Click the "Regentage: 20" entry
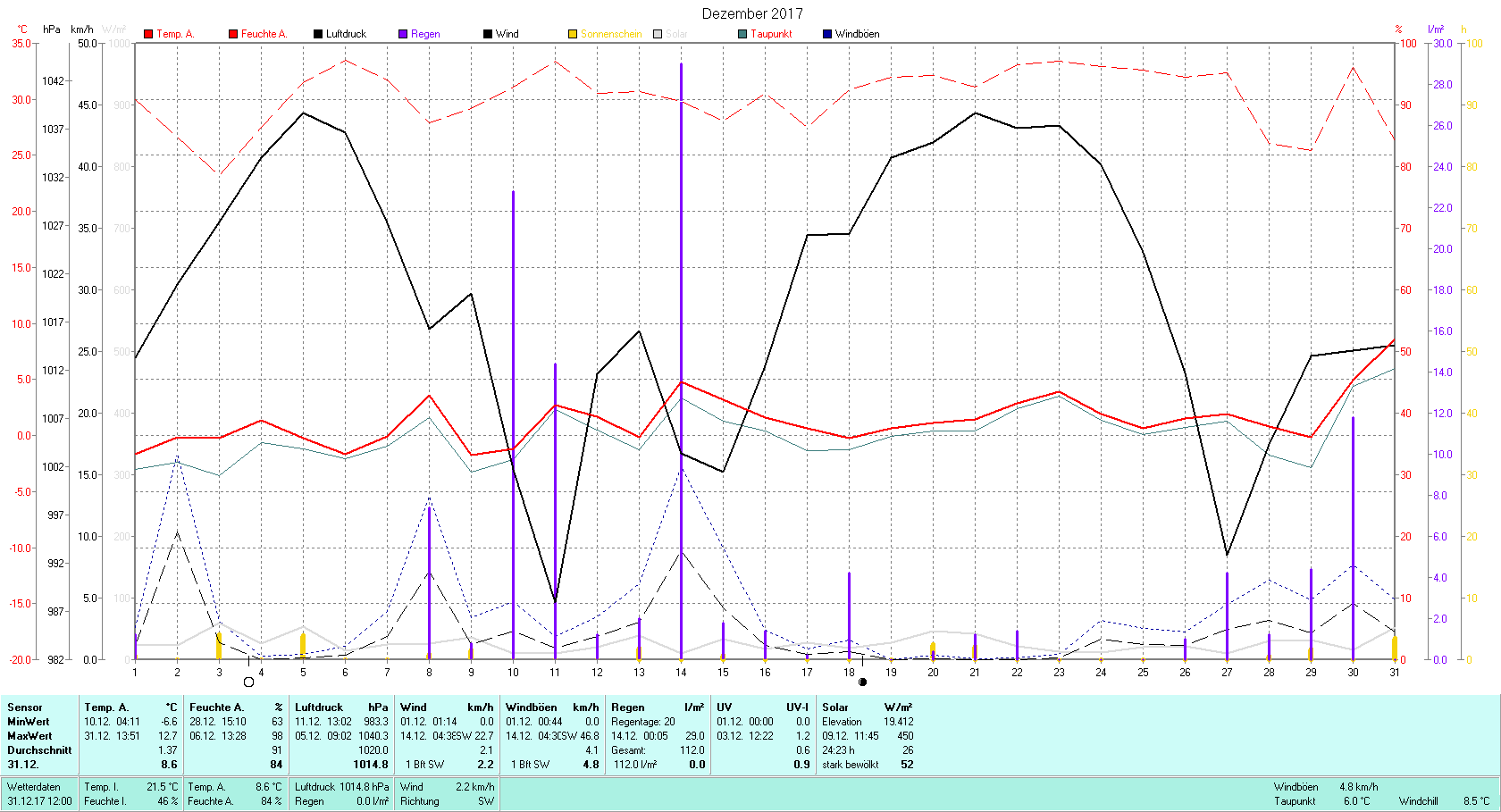The image size is (1501, 812). coord(643,722)
